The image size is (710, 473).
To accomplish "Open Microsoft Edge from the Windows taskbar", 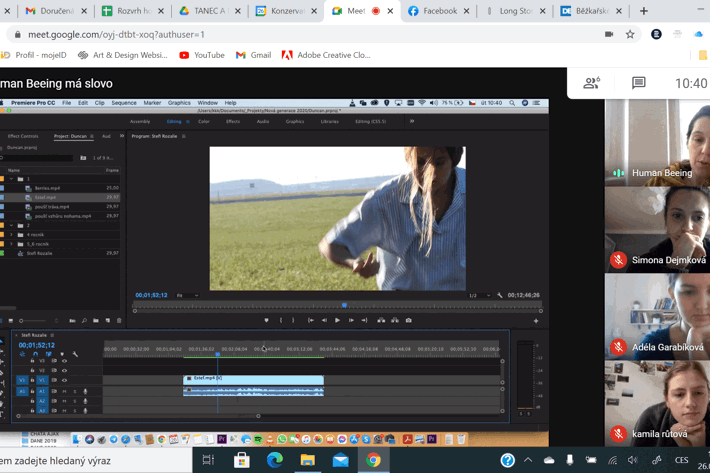I will coord(275,460).
